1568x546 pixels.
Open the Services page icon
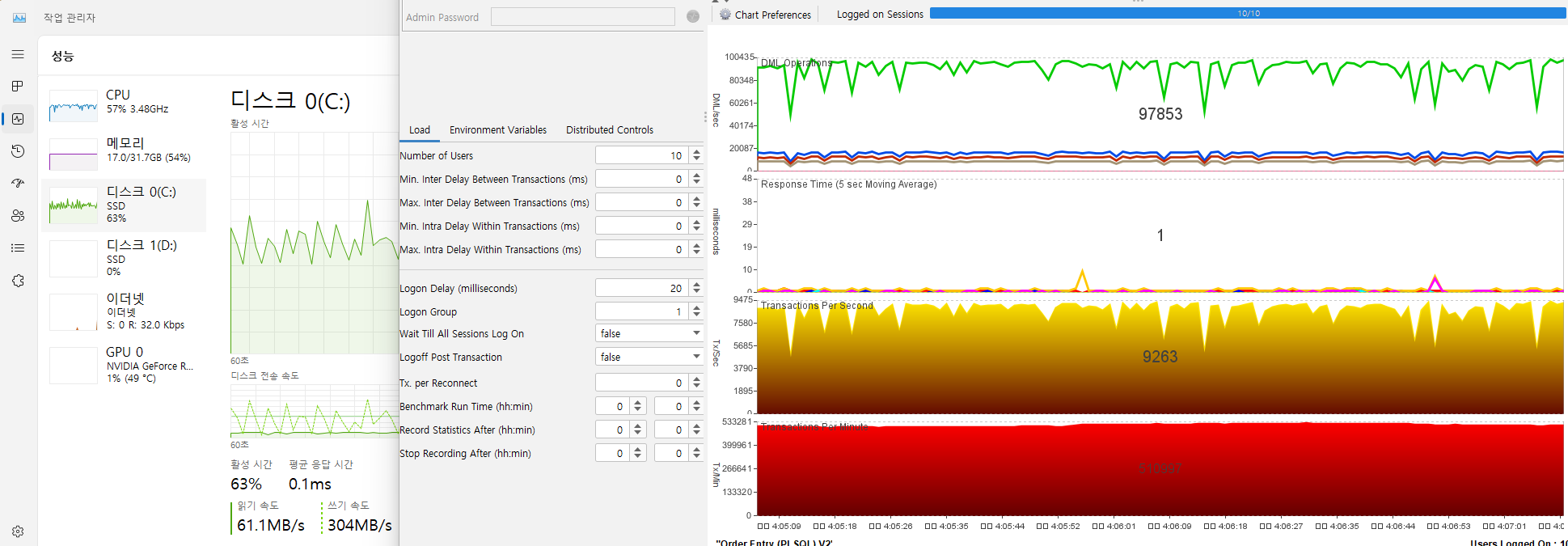(18, 281)
